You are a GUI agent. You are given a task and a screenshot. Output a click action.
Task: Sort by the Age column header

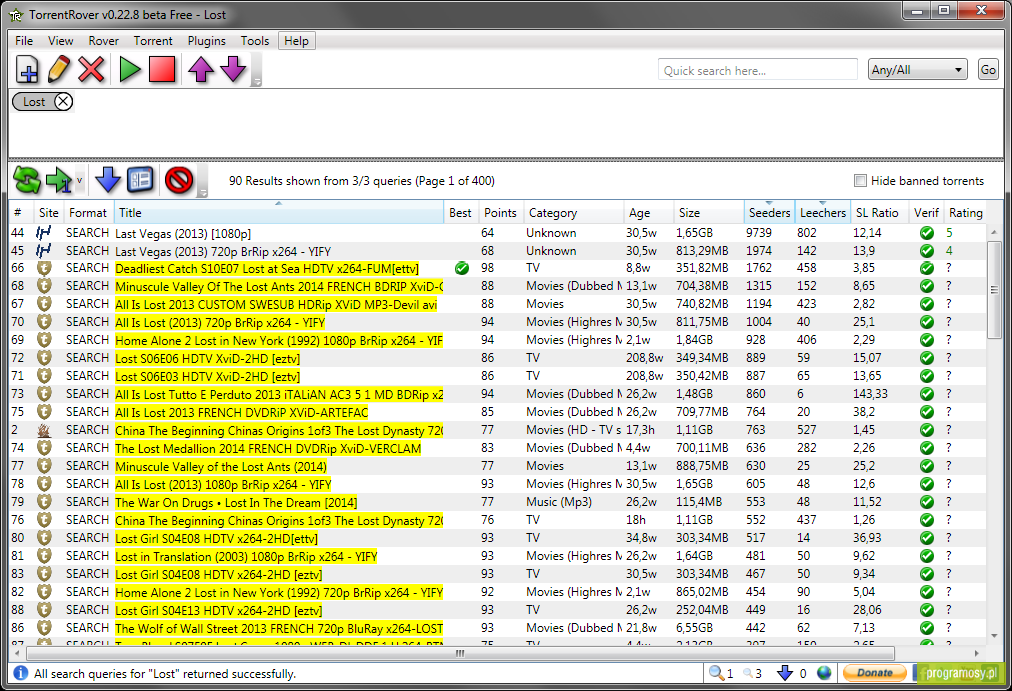point(649,212)
